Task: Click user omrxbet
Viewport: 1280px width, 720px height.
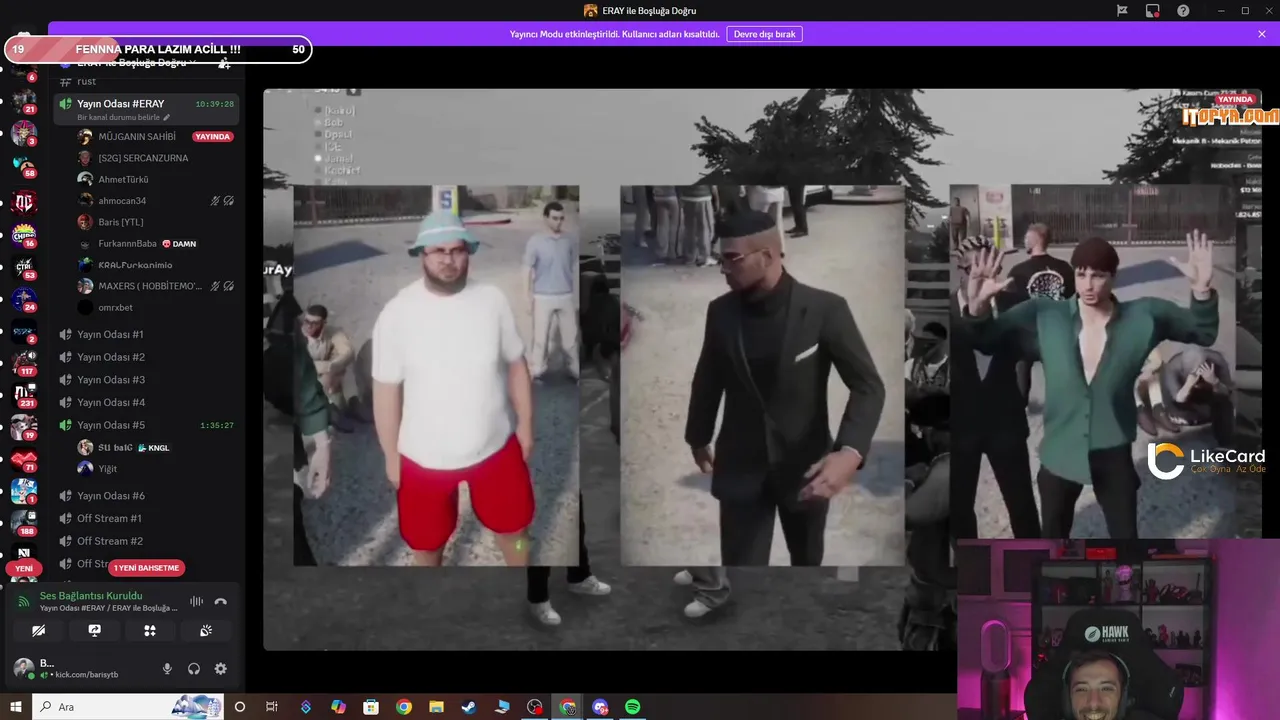Action: [x=115, y=308]
